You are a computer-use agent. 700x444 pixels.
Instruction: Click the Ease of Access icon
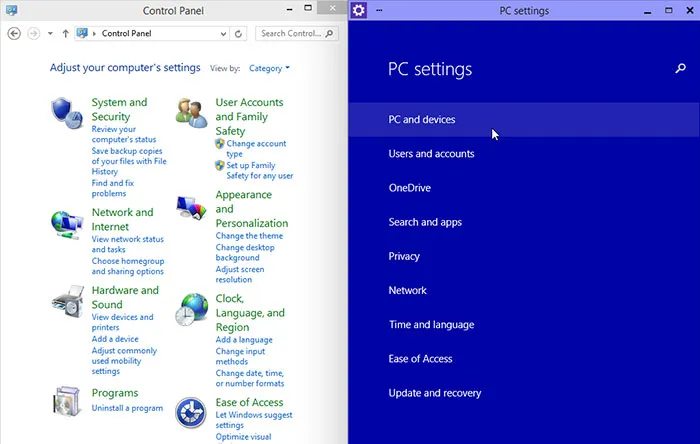[190, 413]
